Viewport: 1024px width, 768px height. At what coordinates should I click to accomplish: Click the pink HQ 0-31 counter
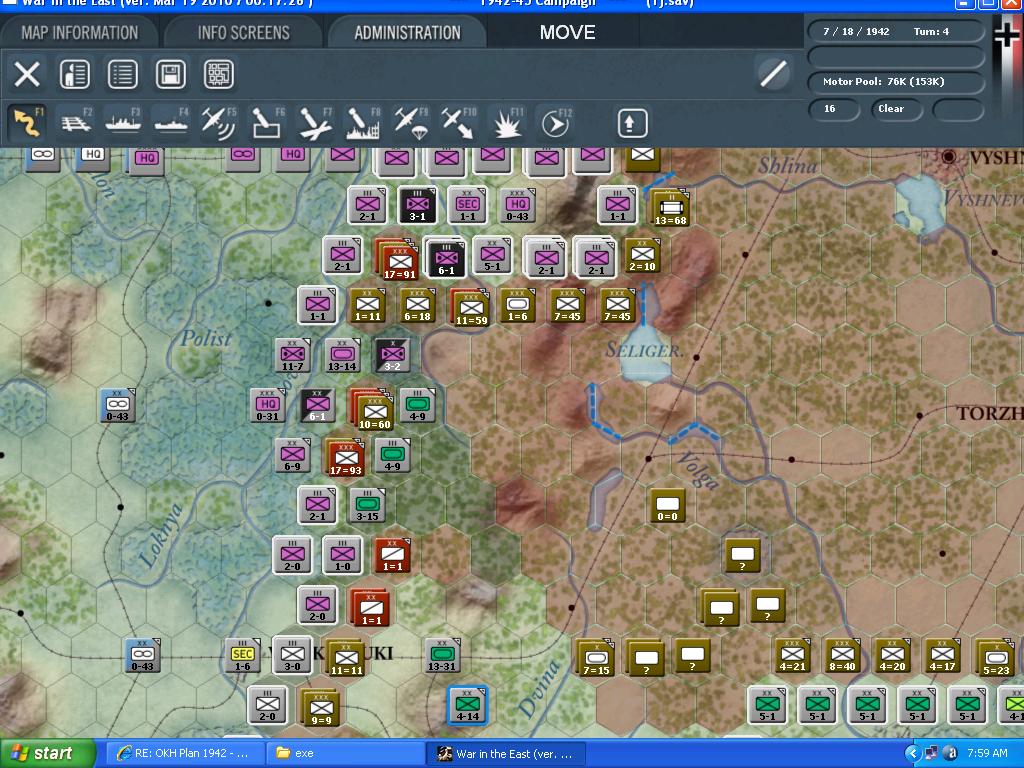coord(268,406)
